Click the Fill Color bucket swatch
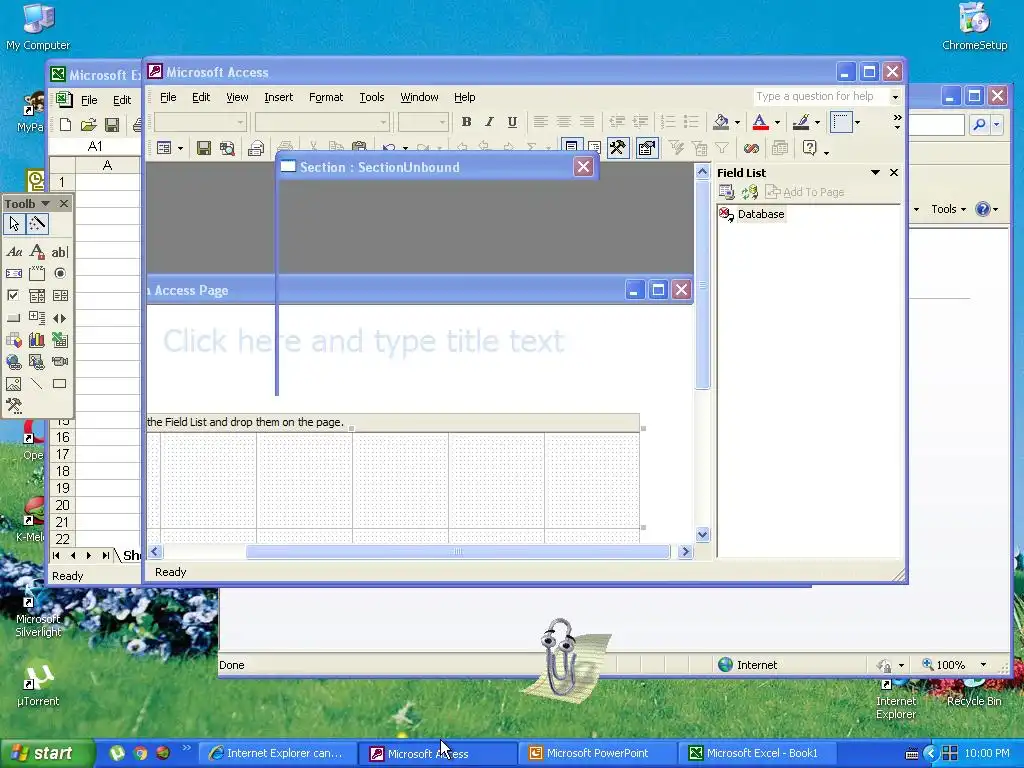This screenshot has width=1024, height=768. coord(721,121)
